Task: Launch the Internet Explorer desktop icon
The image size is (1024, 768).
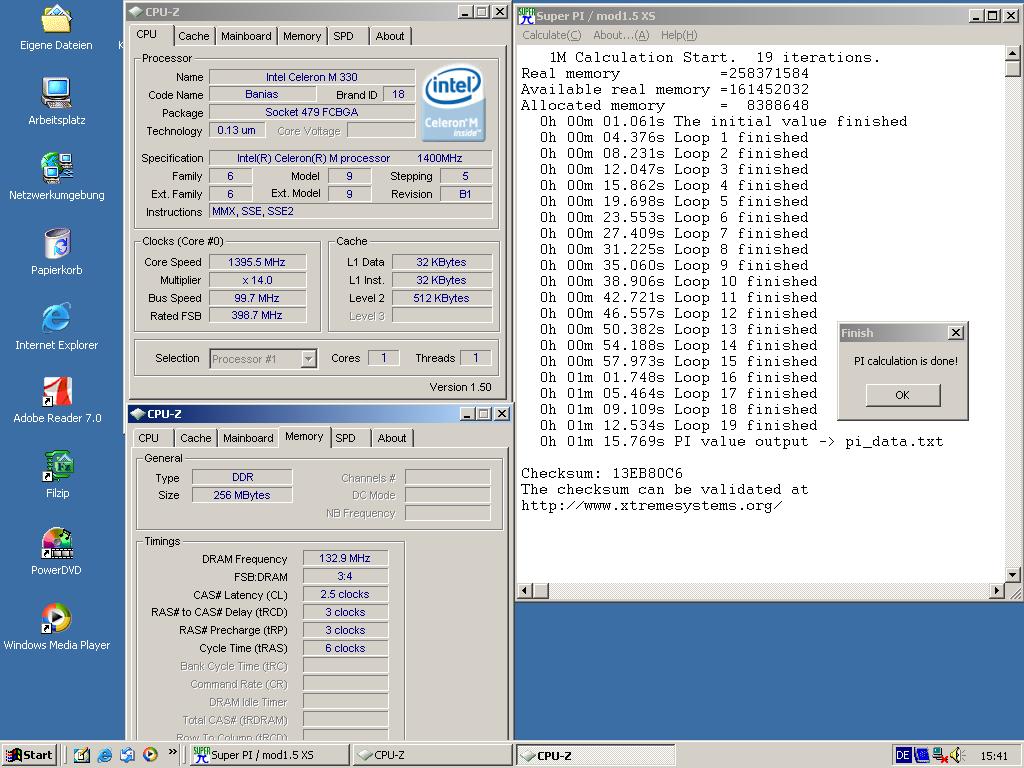Action: point(56,318)
